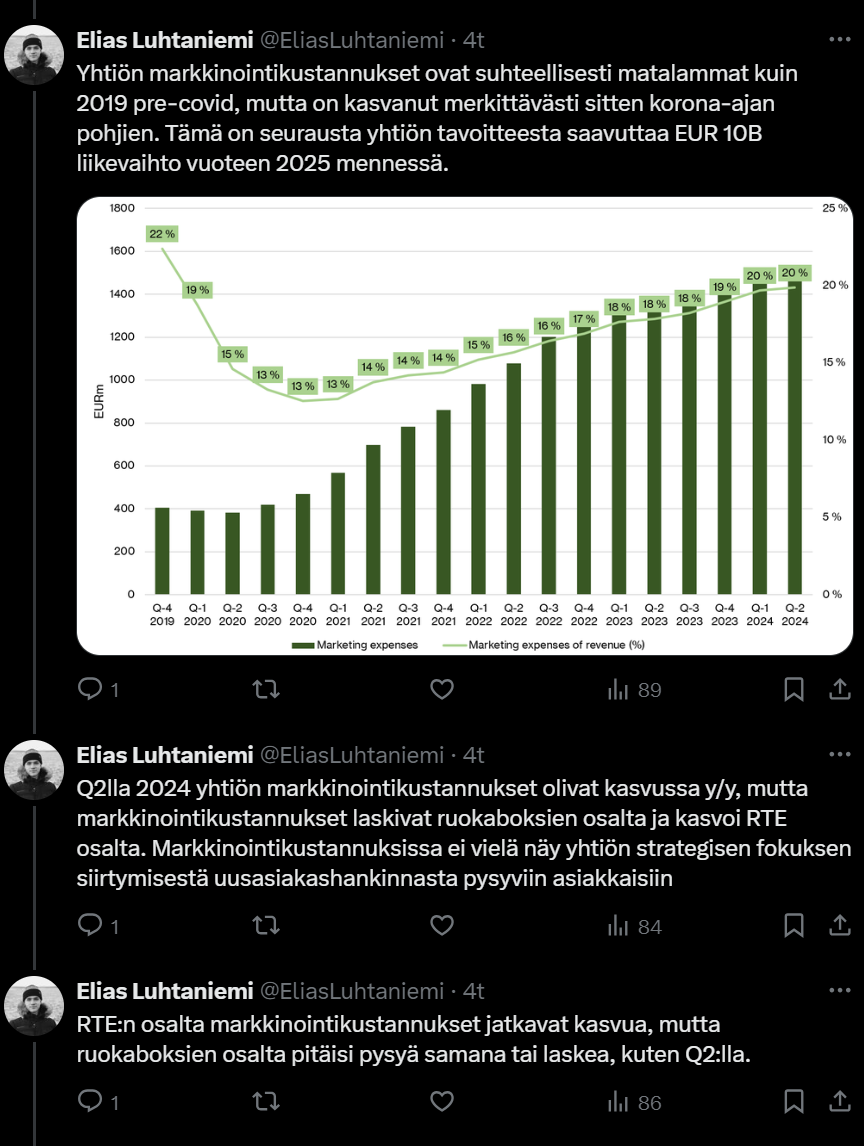View analytics showing 89 views
Screen dimensions: 864x1146
coord(634,689)
